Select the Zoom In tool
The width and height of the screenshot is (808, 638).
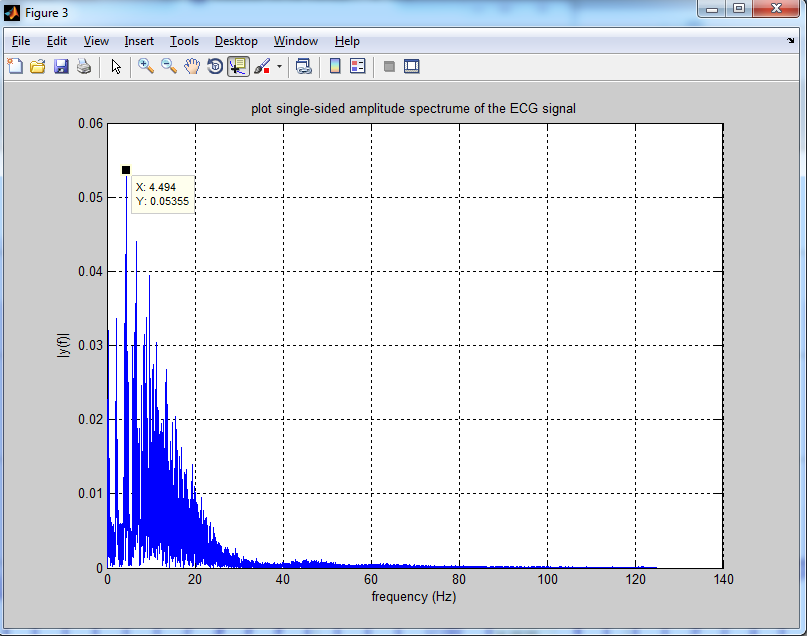[145, 66]
